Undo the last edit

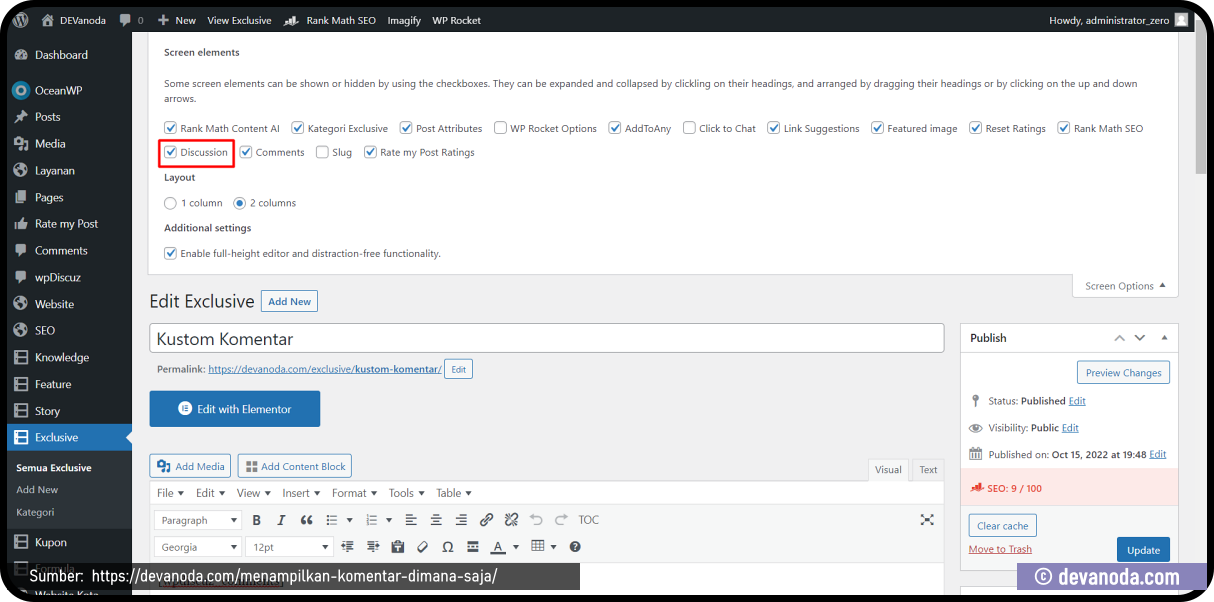pos(536,520)
